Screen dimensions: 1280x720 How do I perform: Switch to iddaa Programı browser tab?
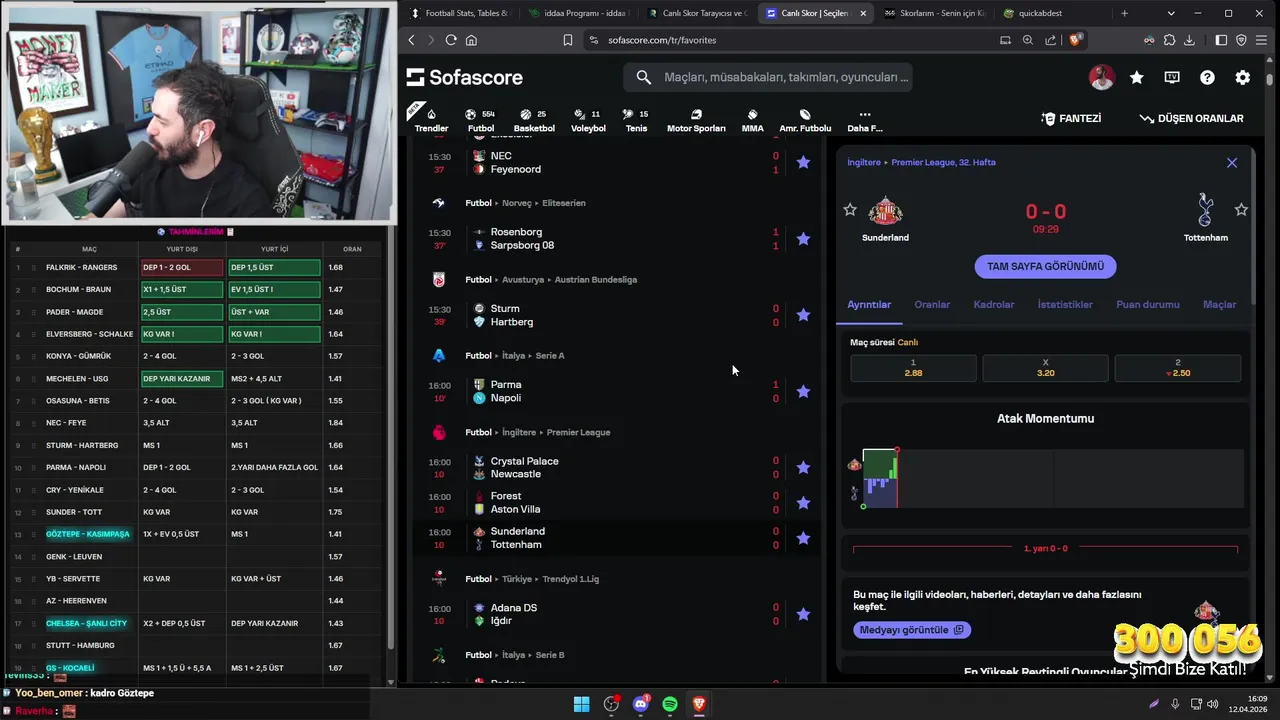pos(577,13)
